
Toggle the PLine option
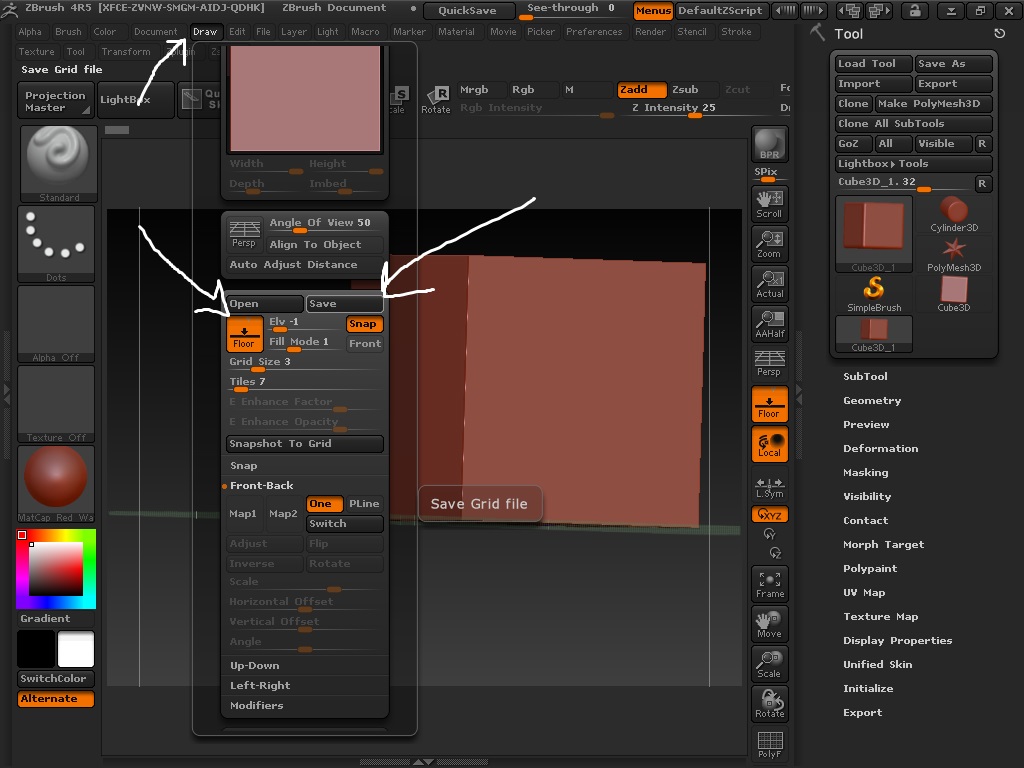364,504
